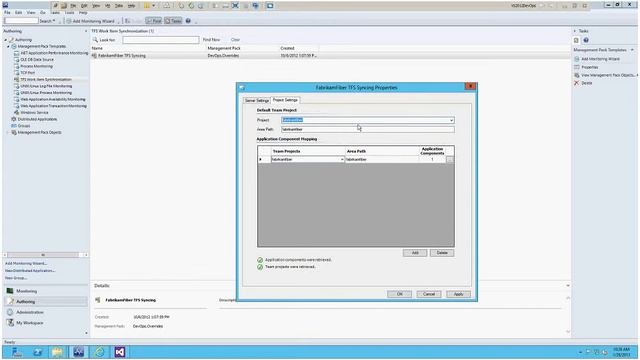The height and width of the screenshot is (360, 640).
Task: Select Web Application Transaction Monitoring template
Action: 53,106
